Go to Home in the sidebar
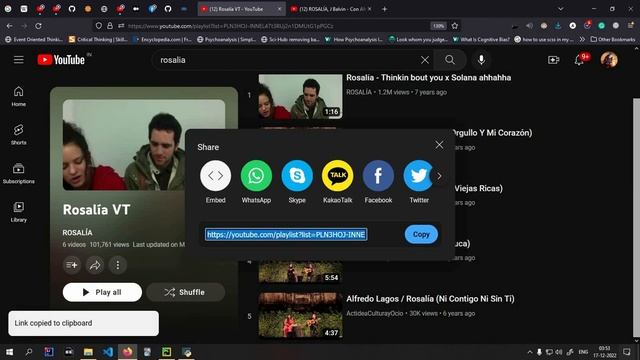 pyautogui.click(x=18, y=97)
